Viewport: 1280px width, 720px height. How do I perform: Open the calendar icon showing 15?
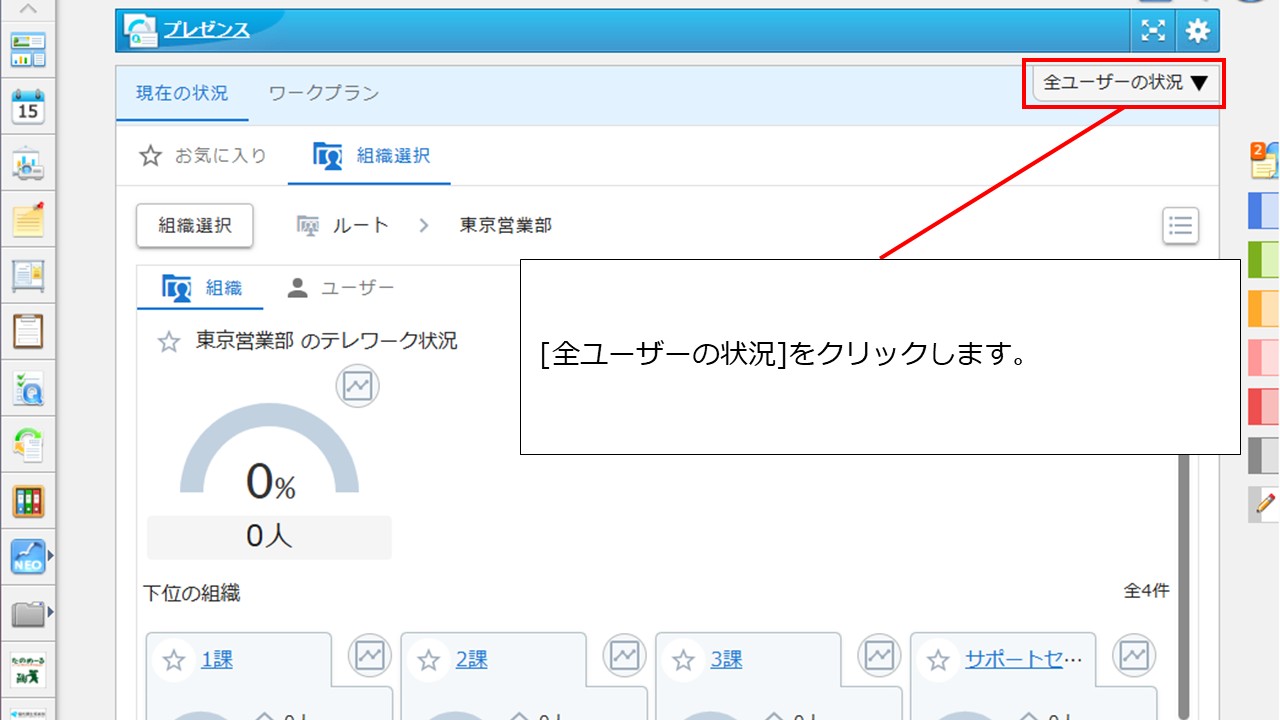[28, 106]
